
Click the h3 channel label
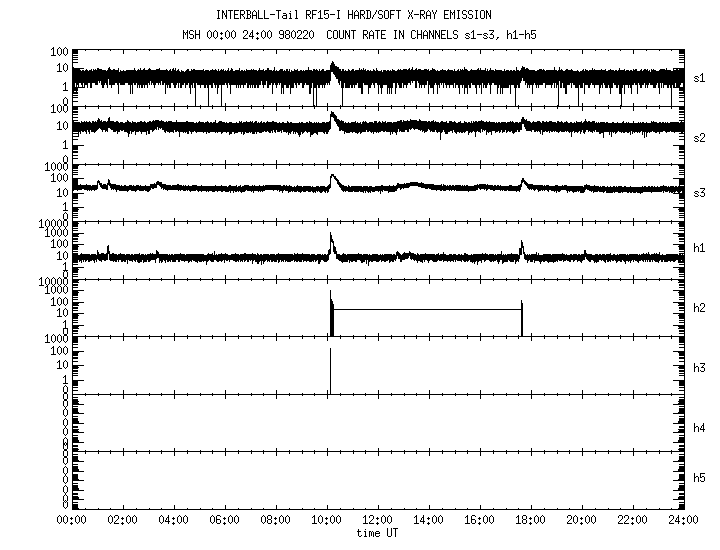(x=700, y=368)
